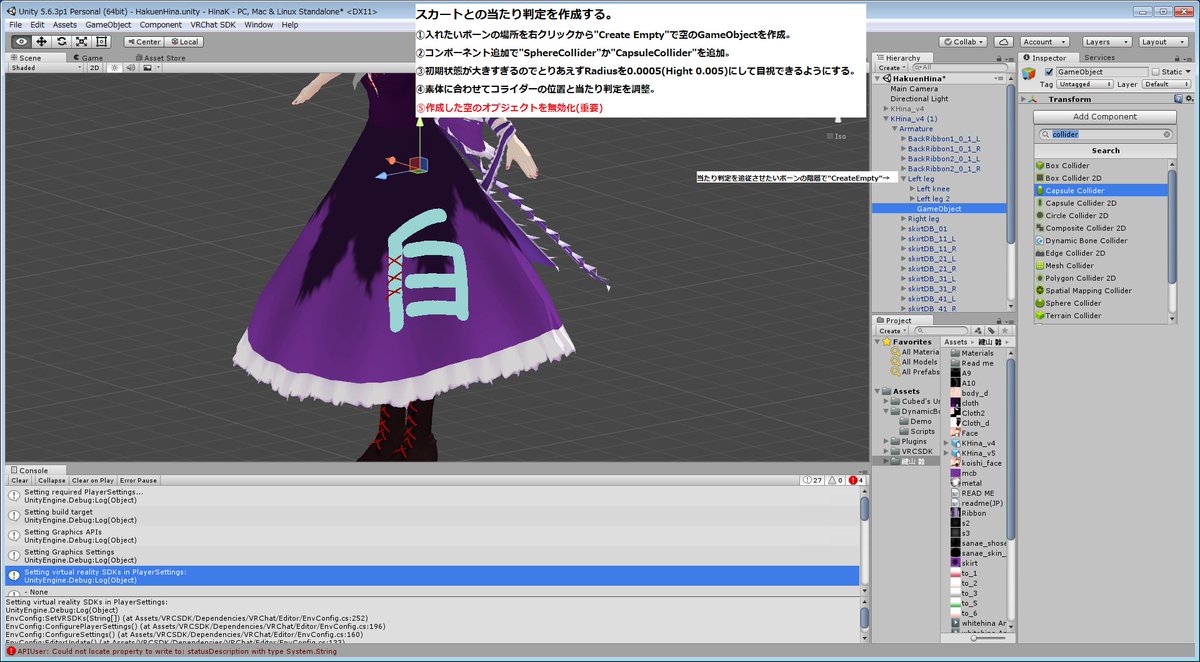Click the collider component search field
The height and width of the screenshot is (662, 1200).
pos(1105,134)
